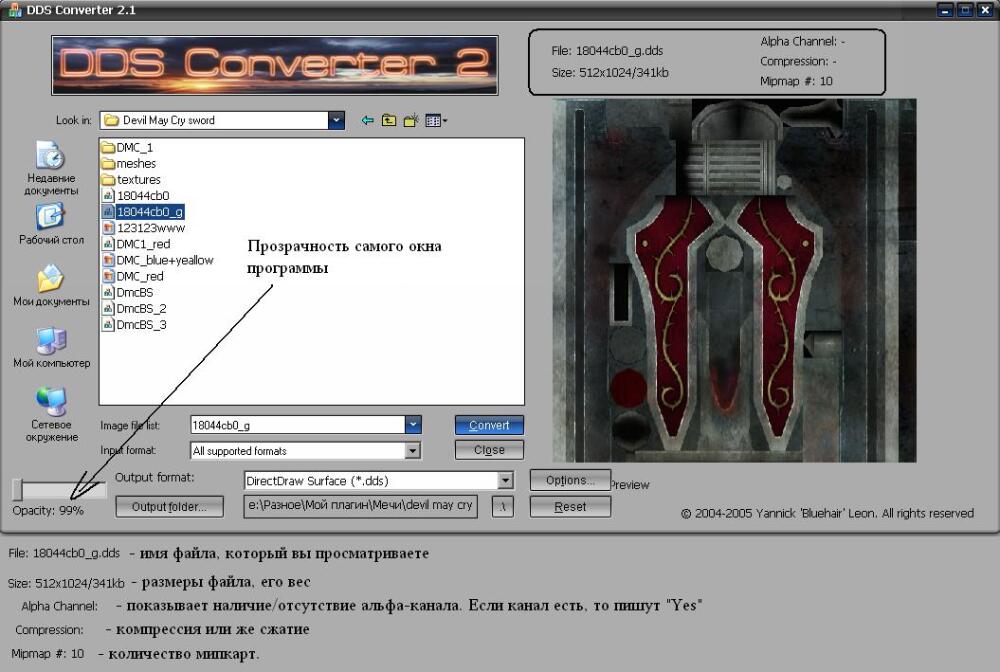Click the Convert button

point(489,425)
